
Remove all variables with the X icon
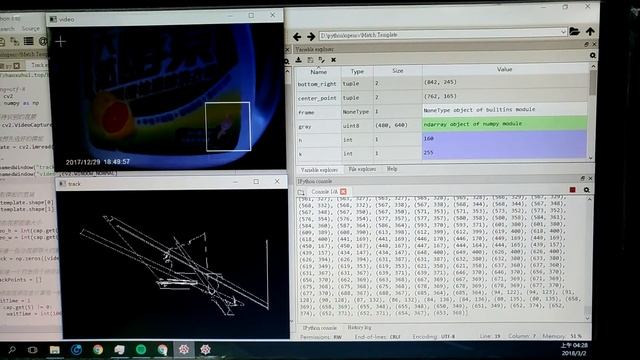[x=333, y=60]
